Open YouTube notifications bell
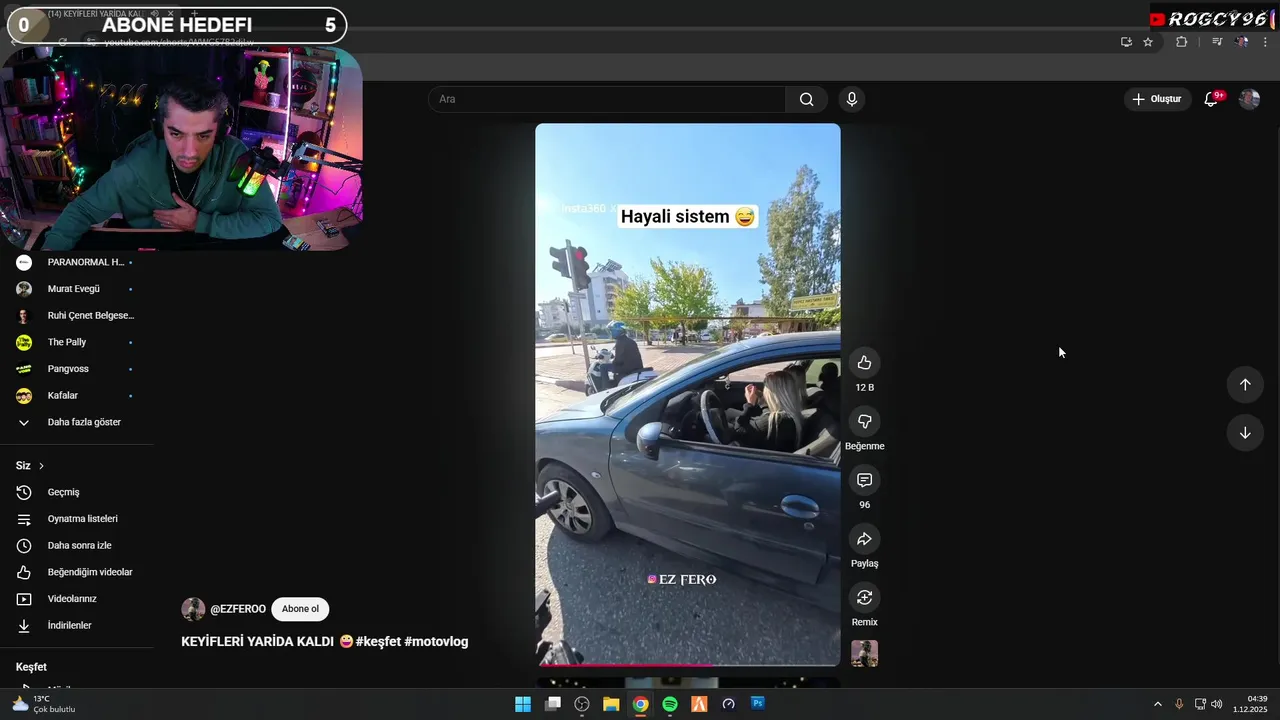 click(1211, 99)
